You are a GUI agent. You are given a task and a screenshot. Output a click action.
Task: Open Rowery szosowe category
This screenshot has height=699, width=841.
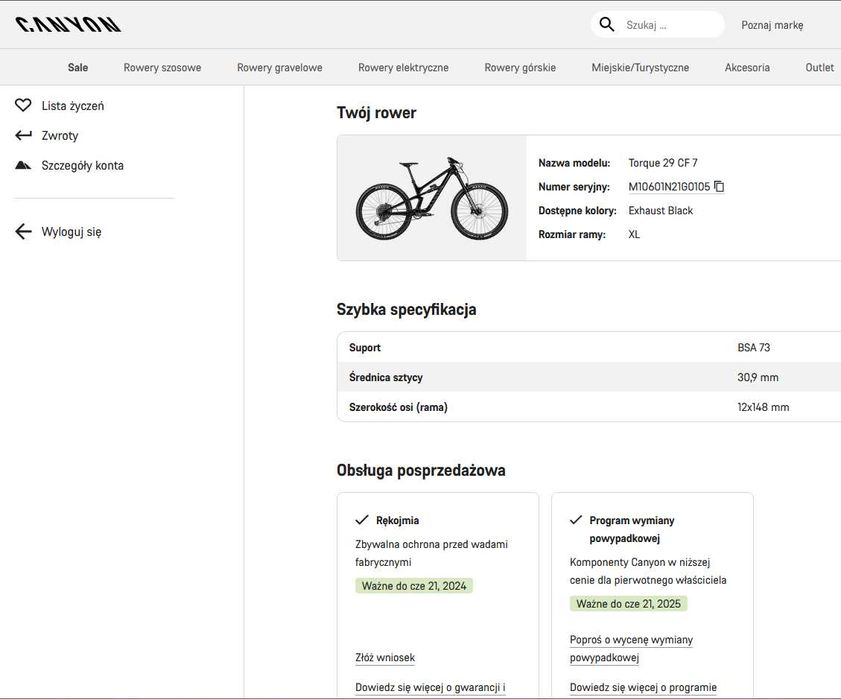point(162,68)
